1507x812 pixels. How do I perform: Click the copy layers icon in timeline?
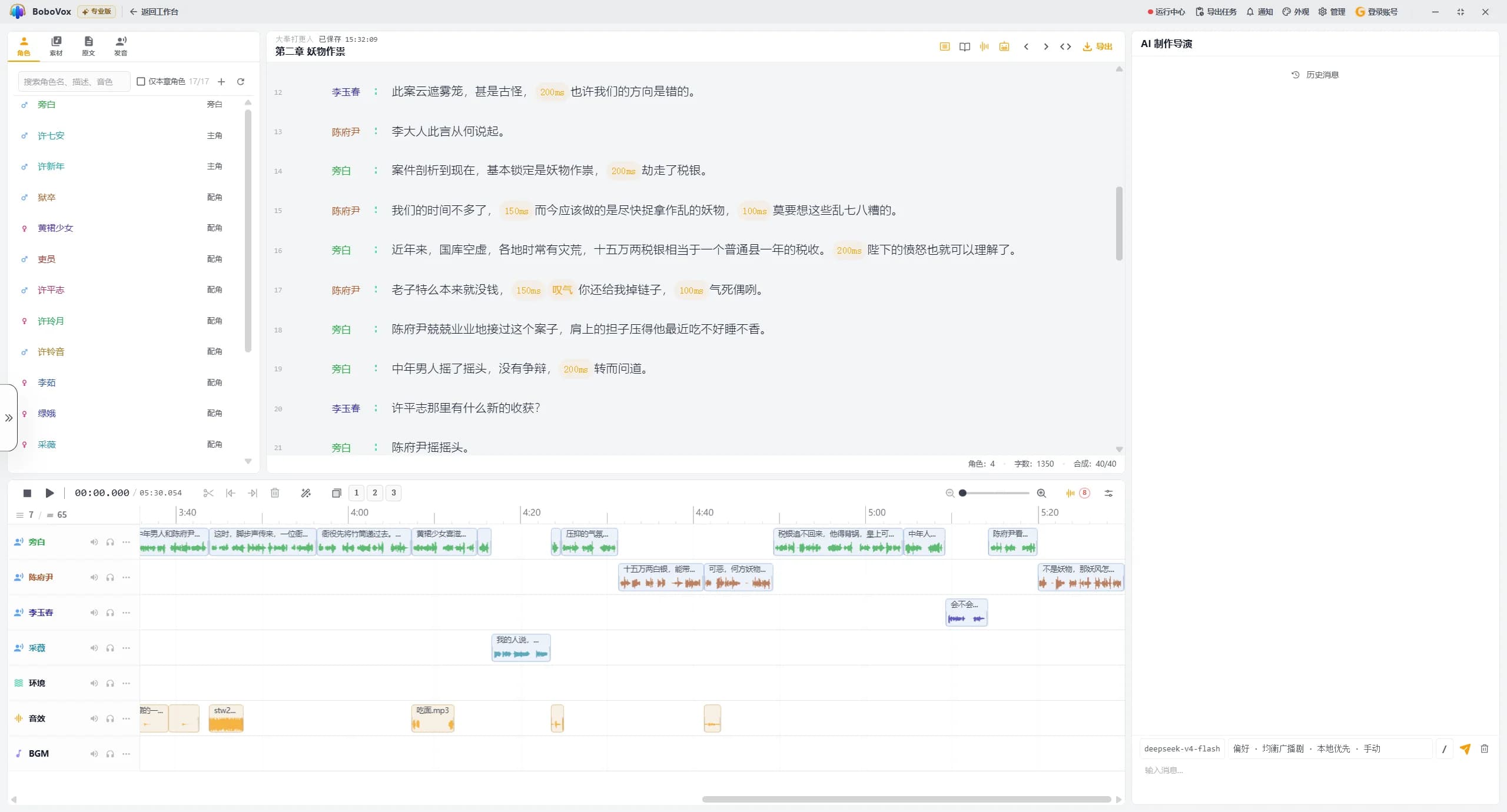tap(336, 493)
